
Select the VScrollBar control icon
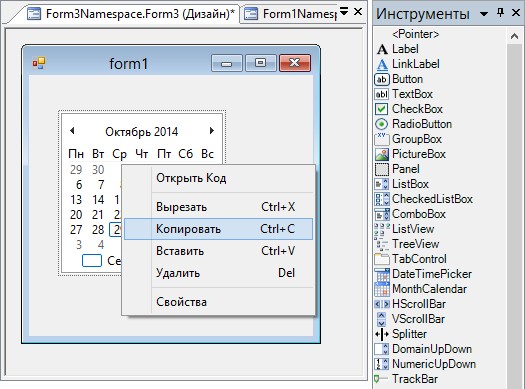[x=381, y=319]
